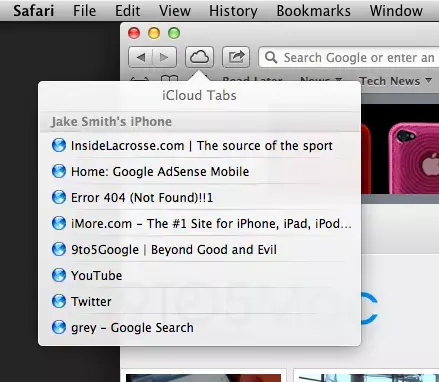
Task: Click globe icon beside Google AdSense Mobile
Action: point(59,171)
